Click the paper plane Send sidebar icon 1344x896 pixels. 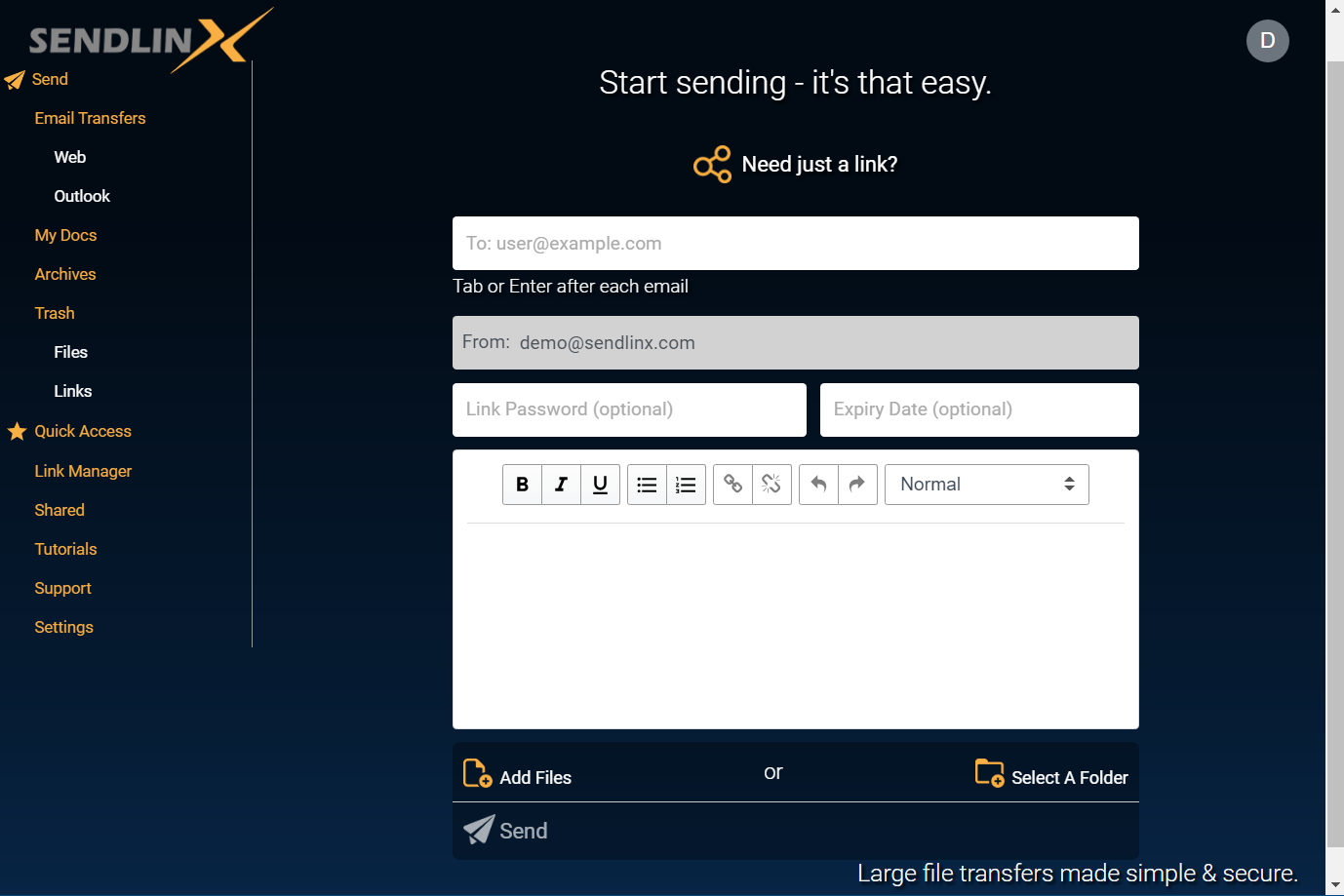15,80
